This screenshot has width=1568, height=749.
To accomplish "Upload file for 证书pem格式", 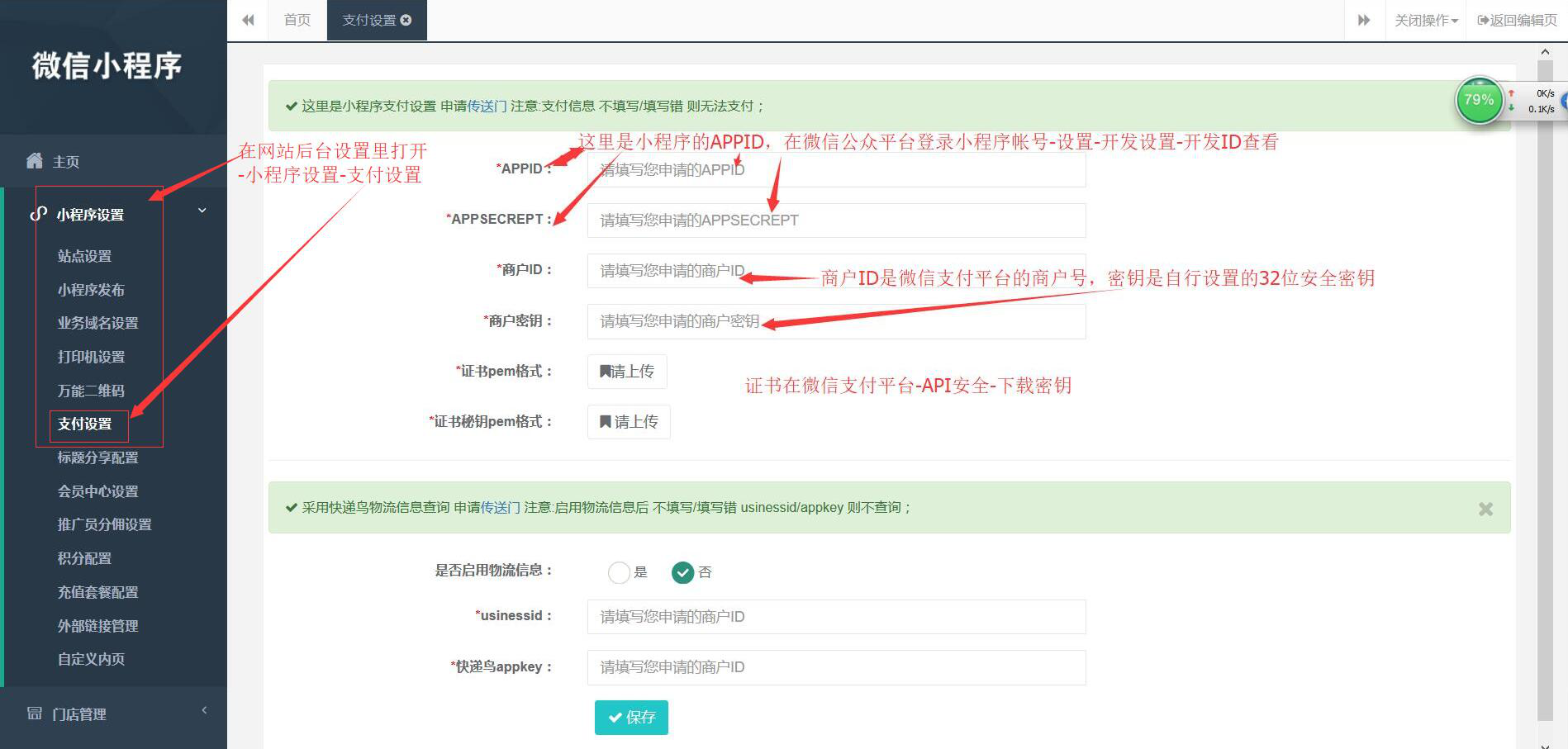I will click(627, 372).
